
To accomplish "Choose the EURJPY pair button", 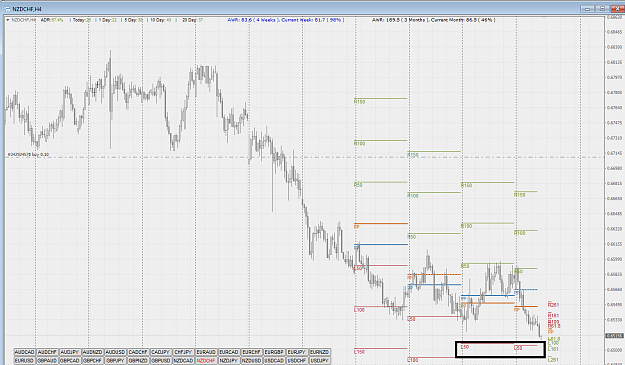I will (297, 352).
